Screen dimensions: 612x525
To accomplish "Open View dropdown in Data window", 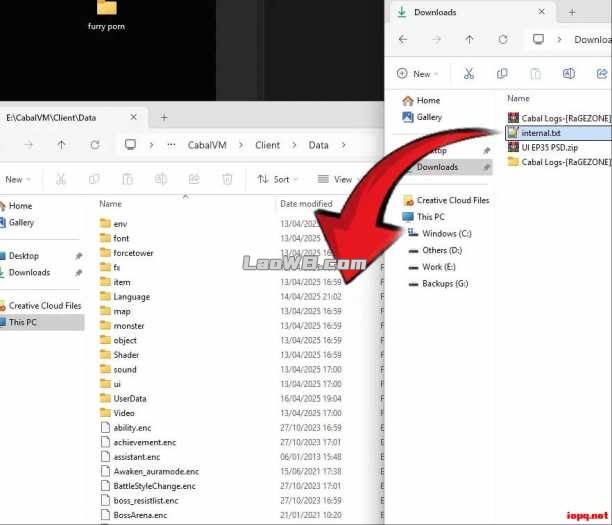I will [337, 179].
